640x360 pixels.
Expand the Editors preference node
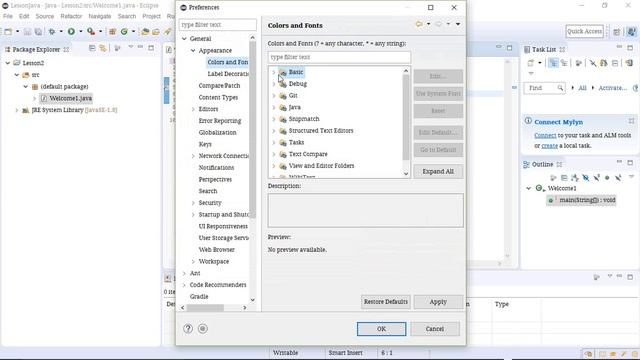pos(193,109)
